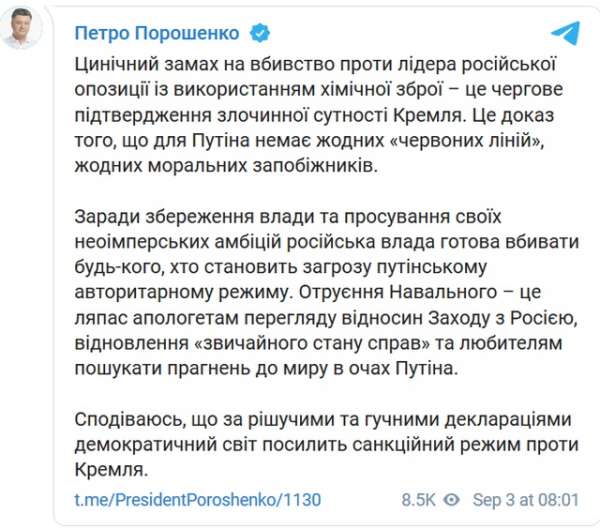Click the Telegram paper plane logo

tap(564, 33)
